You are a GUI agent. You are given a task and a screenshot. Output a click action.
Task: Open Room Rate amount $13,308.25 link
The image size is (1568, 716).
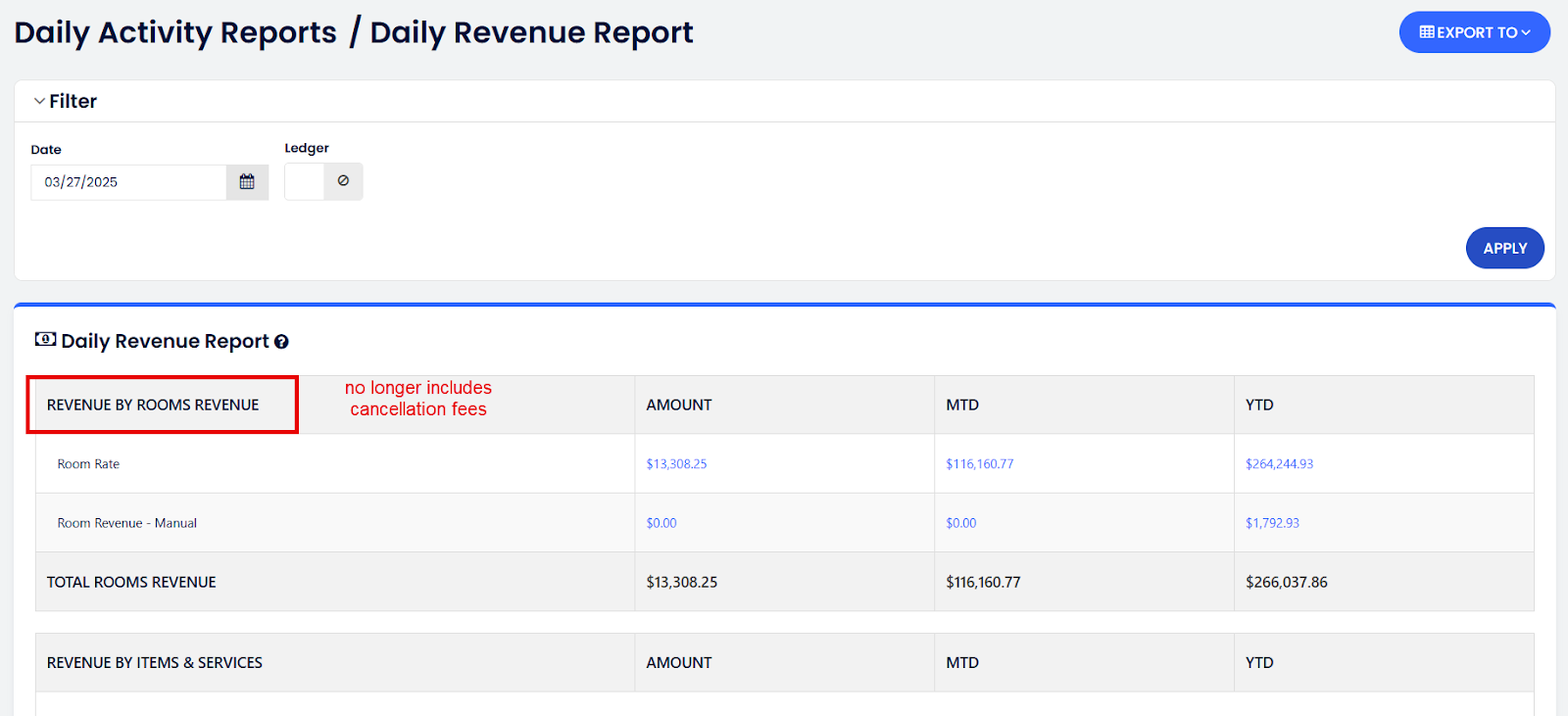676,464
